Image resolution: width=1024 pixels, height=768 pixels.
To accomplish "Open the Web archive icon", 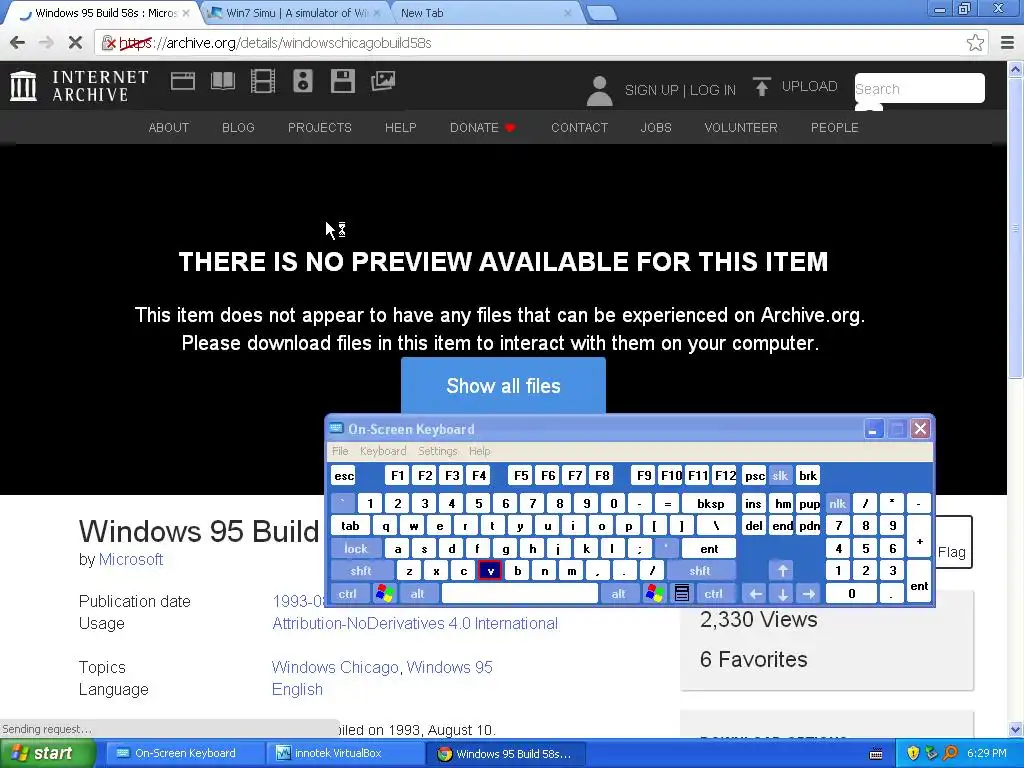I will 183,82.
